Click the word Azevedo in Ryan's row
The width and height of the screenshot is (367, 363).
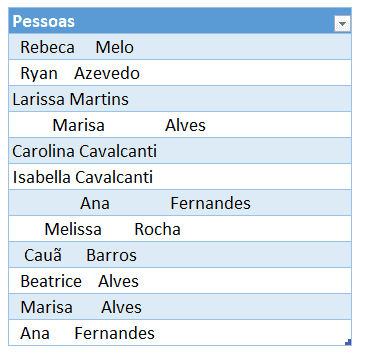tap(107, 73)
